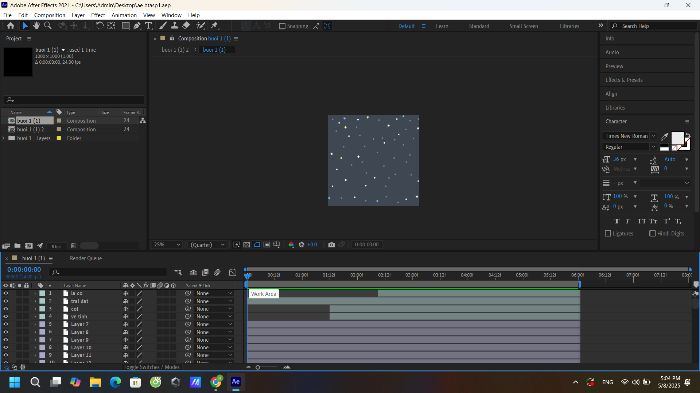This screenshot has width=700, height=393.
Task: Open the Effect menu
Action: tap(98, 15)
